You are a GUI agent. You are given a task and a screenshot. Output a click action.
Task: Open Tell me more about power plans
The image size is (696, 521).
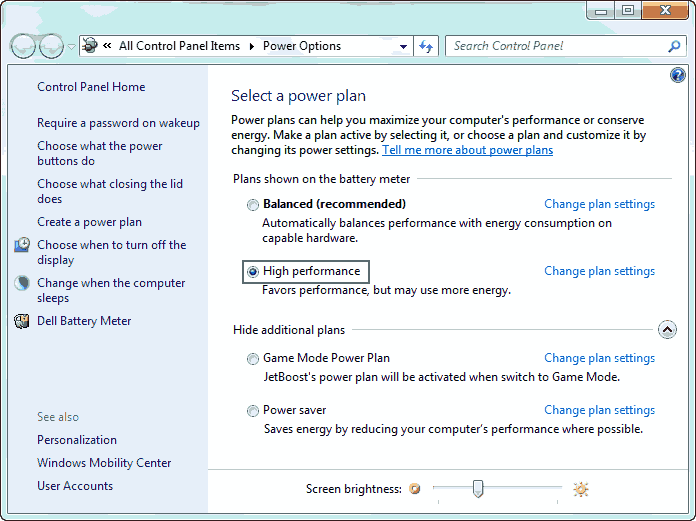tap(467, 150)
